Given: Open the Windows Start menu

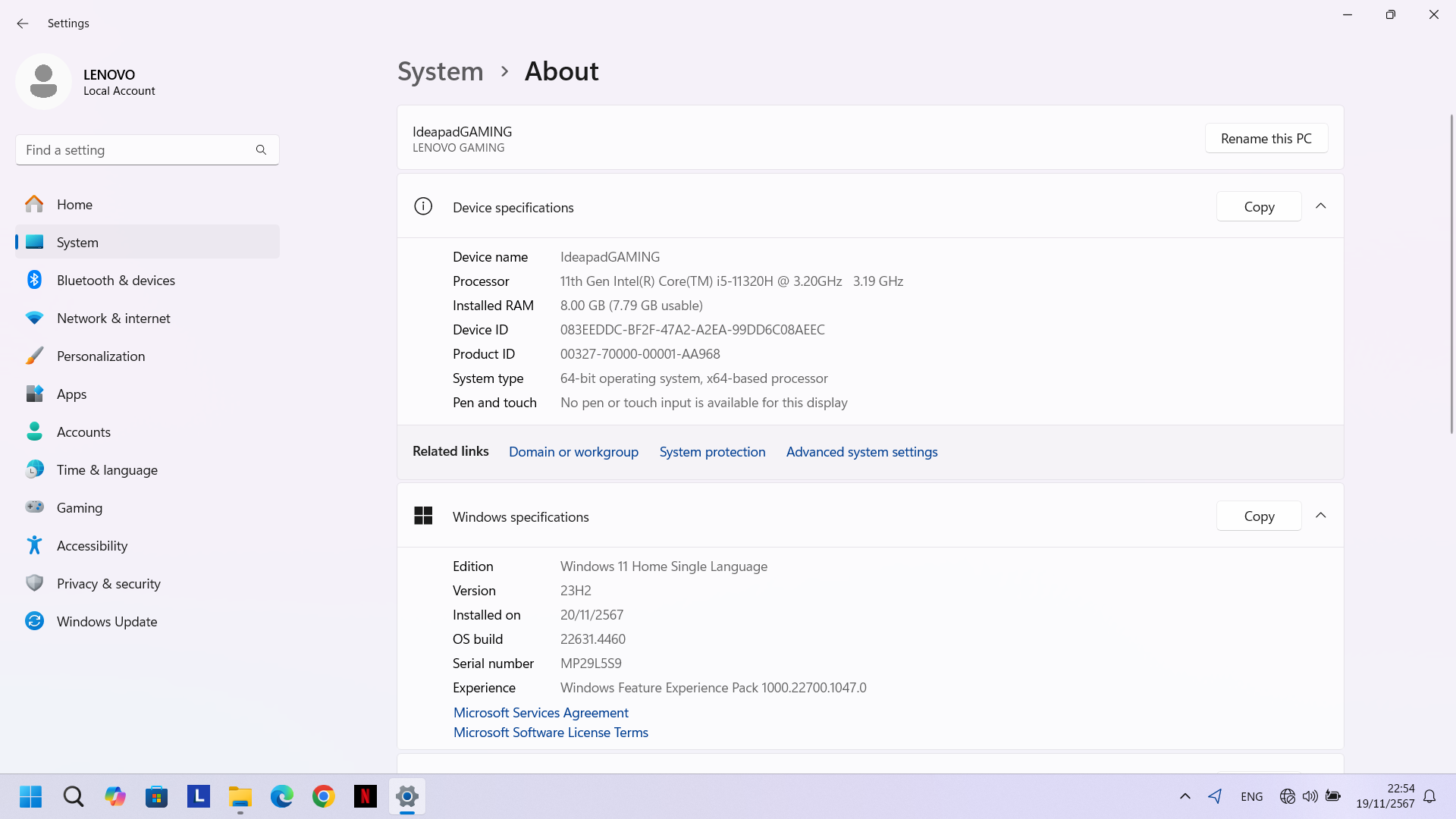Looking at the screenshot, I should pos(30,796).
